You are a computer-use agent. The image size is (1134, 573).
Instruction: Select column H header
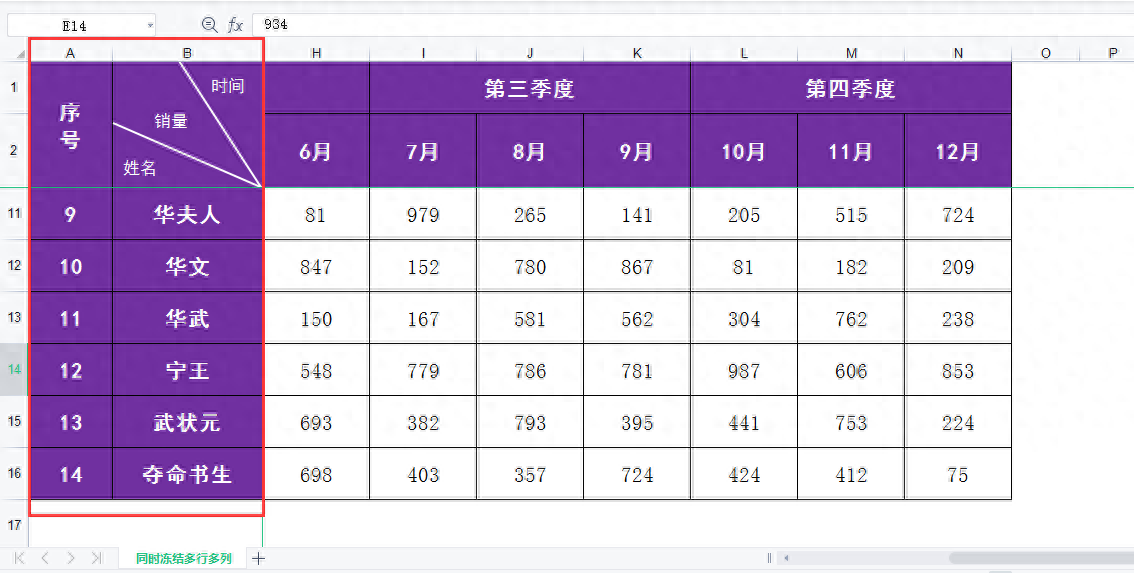pyautogui.click(x=316, y=54)
